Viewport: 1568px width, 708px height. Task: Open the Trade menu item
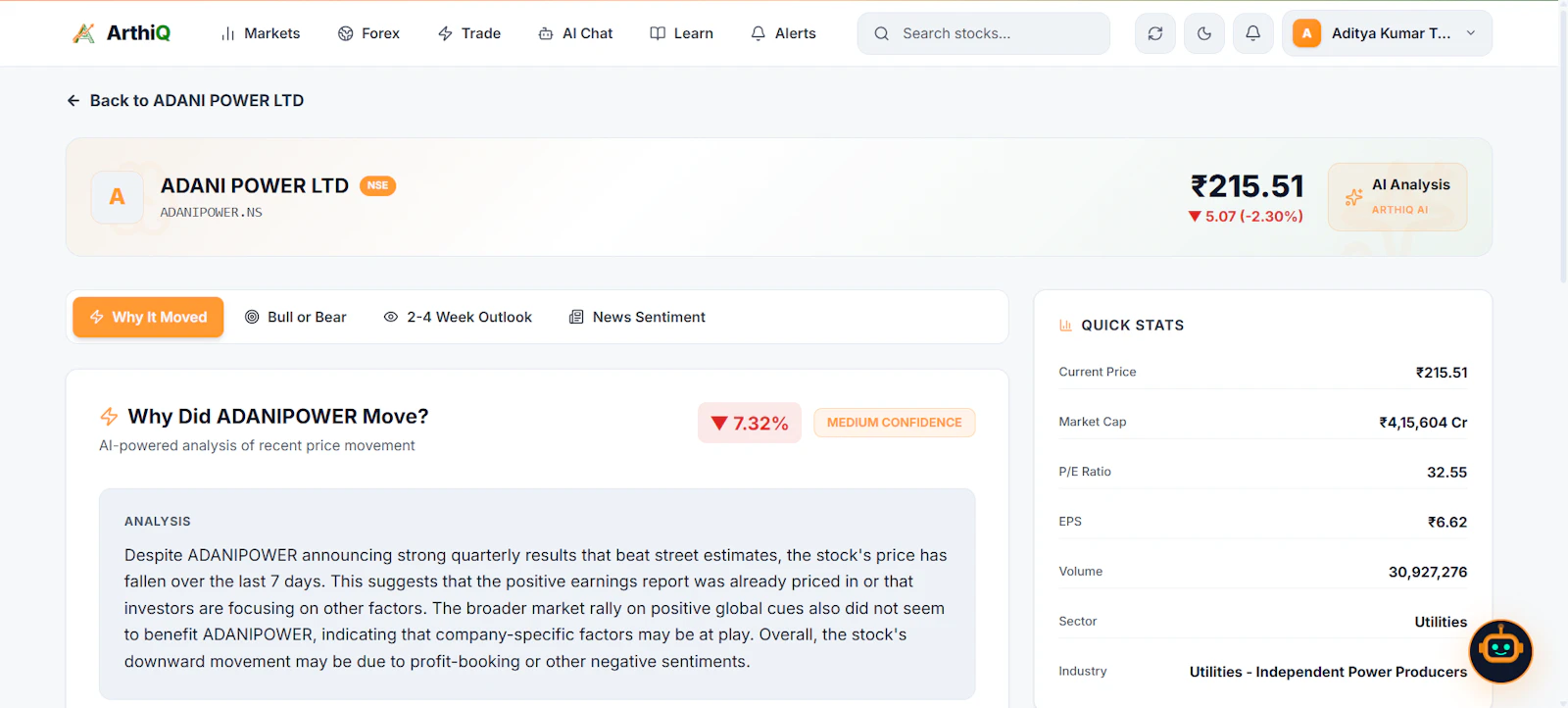click(469, 33)
